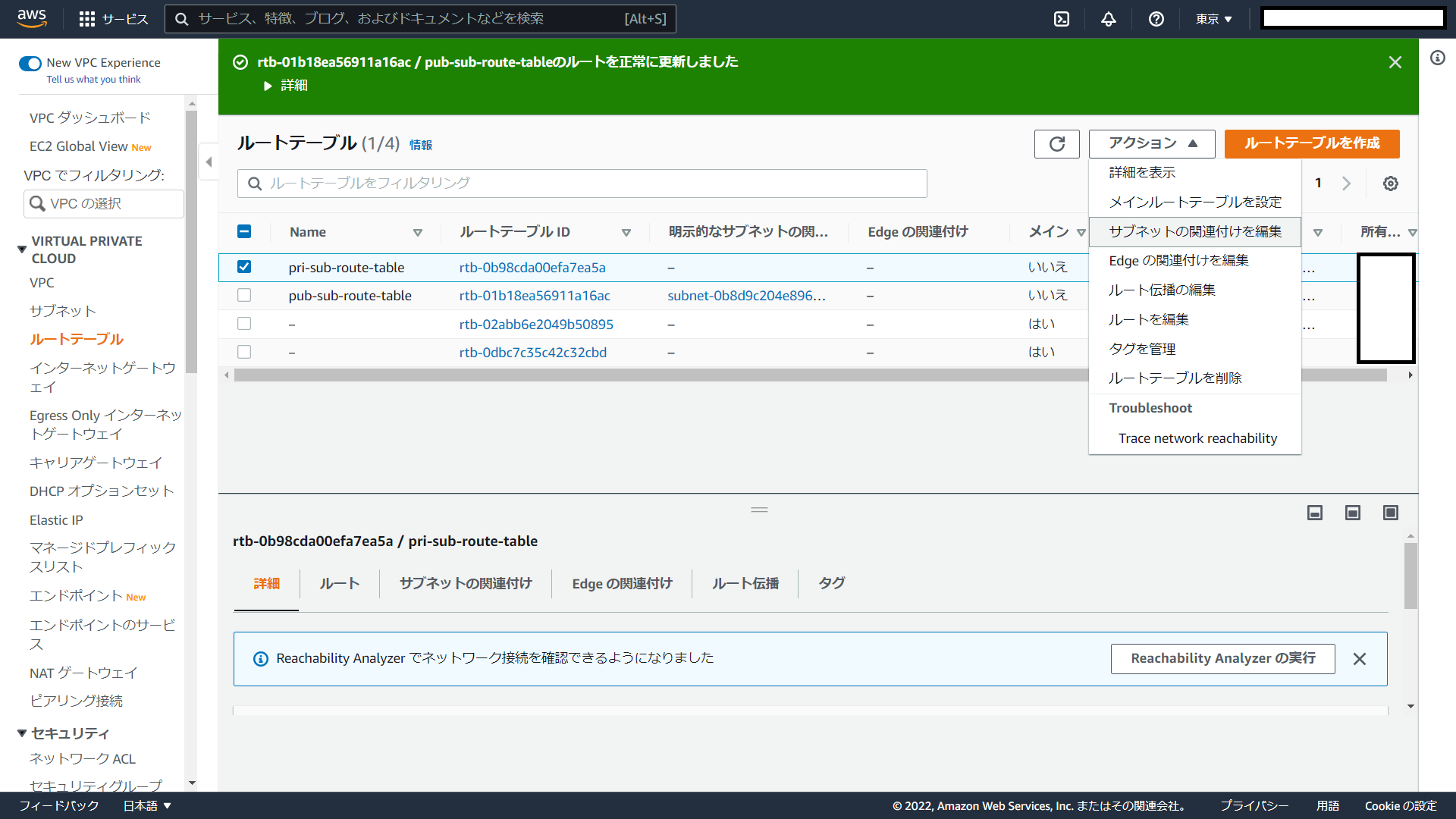Click the route table filter search field

[582, 184]
